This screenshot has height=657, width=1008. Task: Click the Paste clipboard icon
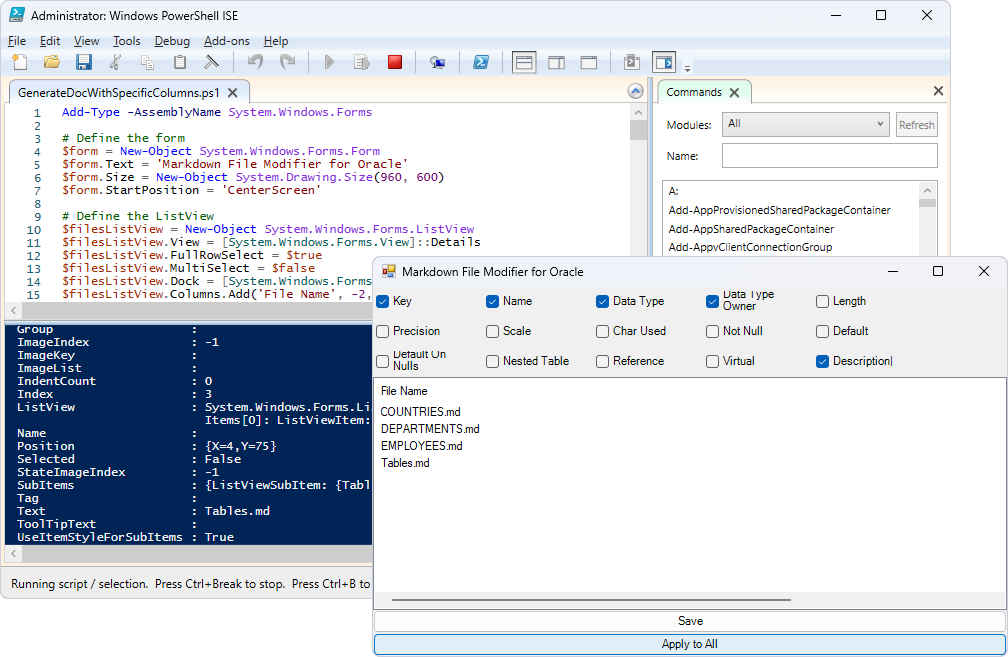(180, 62)
